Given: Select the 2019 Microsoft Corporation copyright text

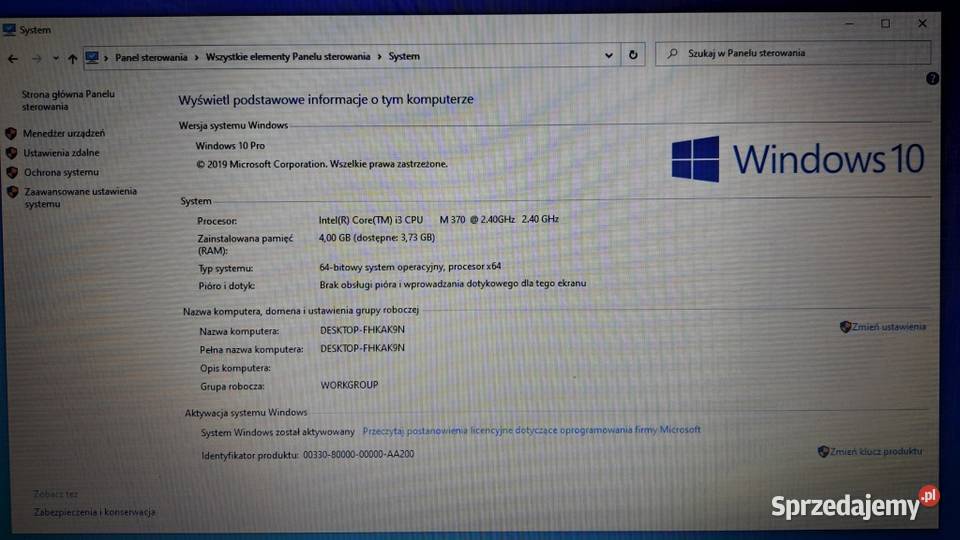Looking at the screenshot, I should [322, 164].
